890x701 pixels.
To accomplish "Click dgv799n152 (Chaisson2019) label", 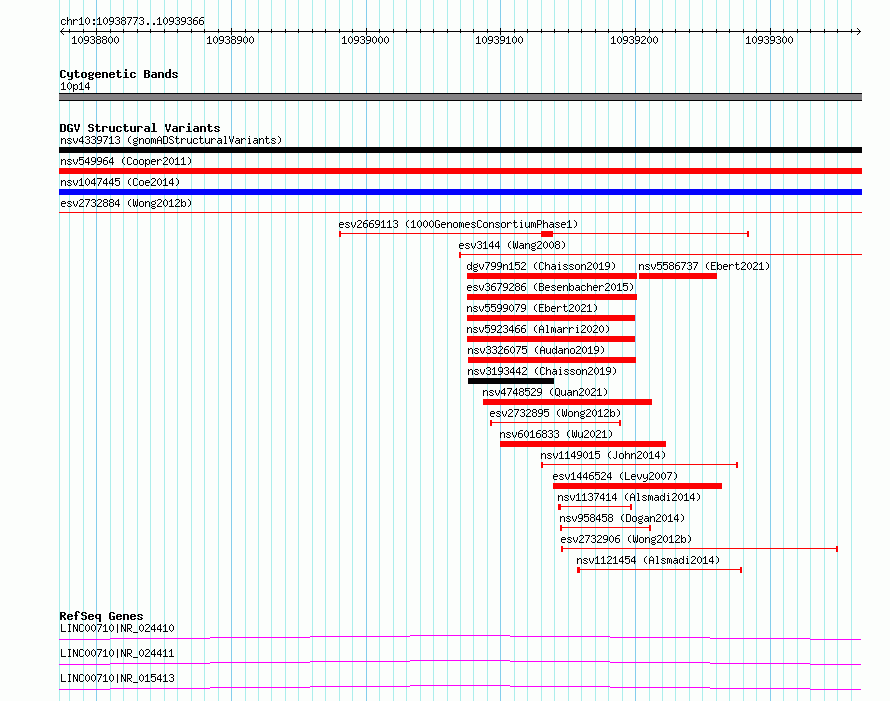I will tap(541, 266).
